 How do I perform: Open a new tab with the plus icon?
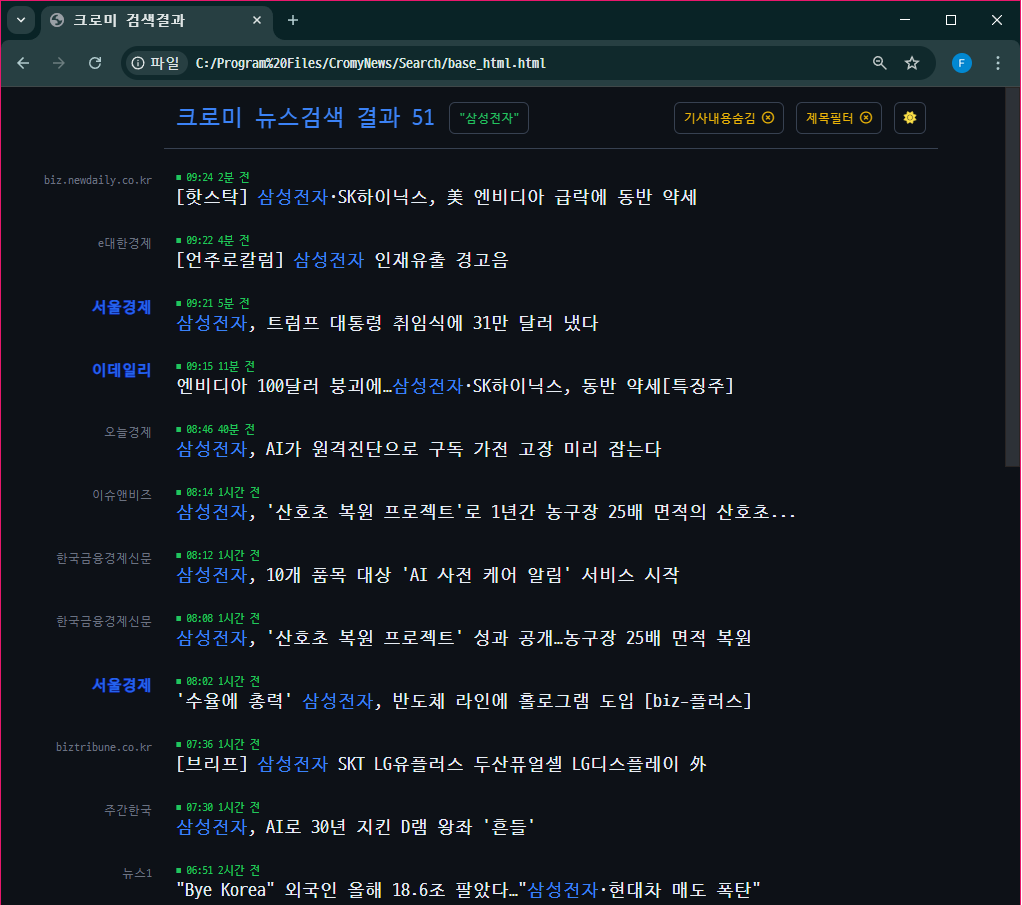pyautogui.click(x=290, y=20)
